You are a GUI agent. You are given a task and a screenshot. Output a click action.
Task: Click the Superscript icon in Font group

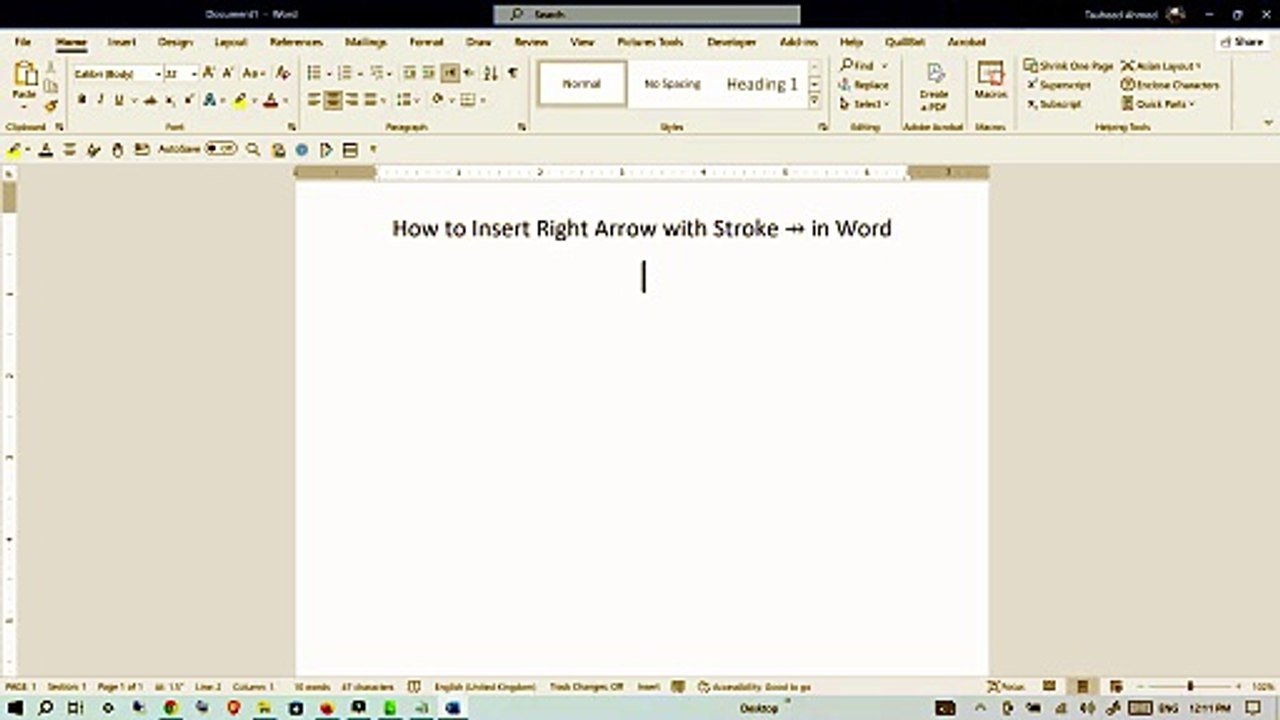(188, 100)
